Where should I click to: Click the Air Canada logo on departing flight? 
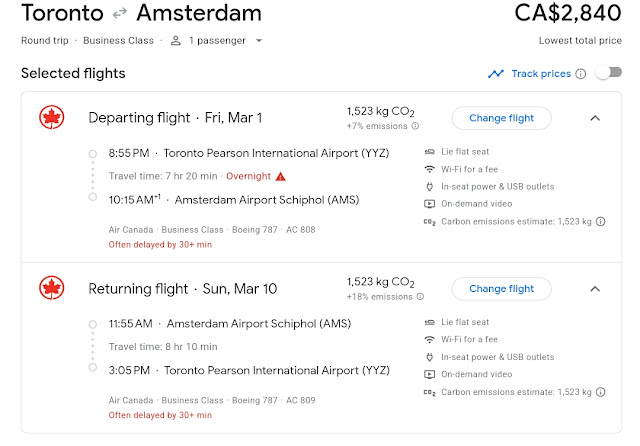(x=50, y=118)
